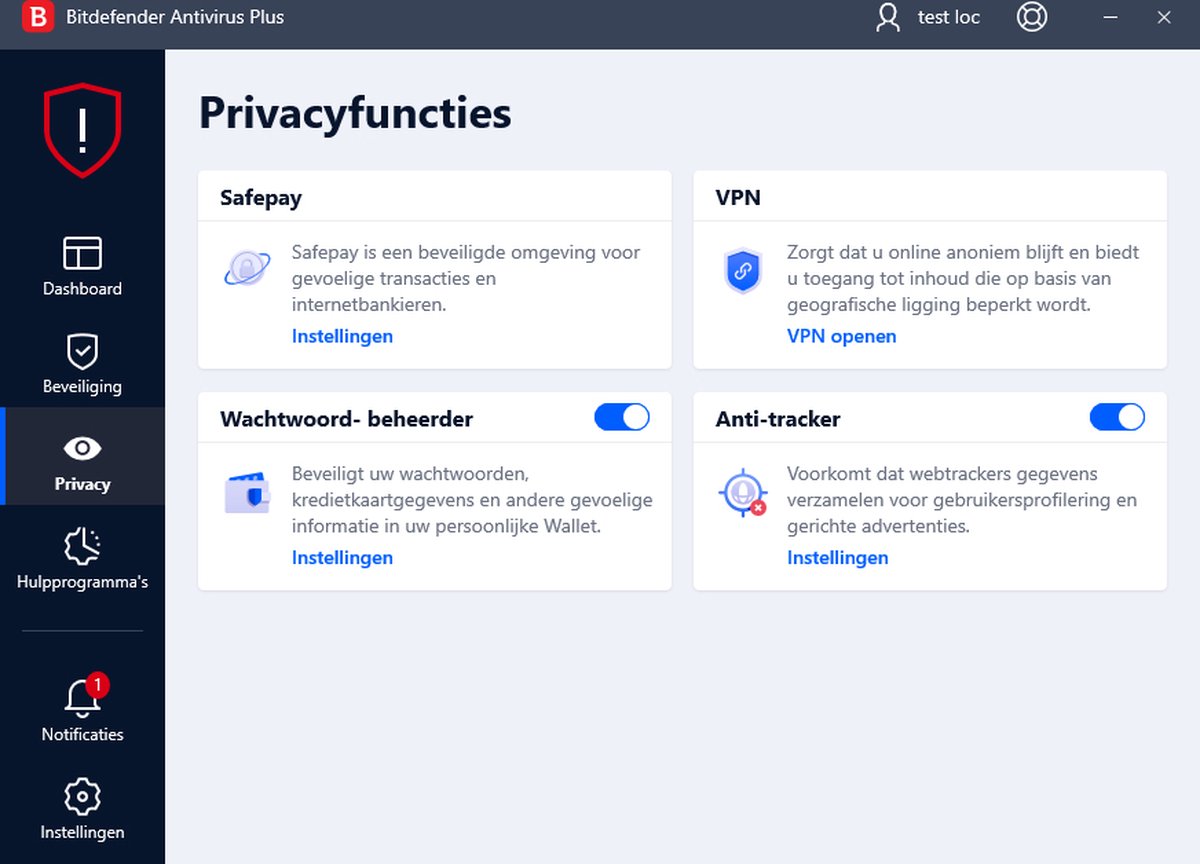Open the support help icon
Viewport: 1200px width, 864px height.
tap(1032, 17)
